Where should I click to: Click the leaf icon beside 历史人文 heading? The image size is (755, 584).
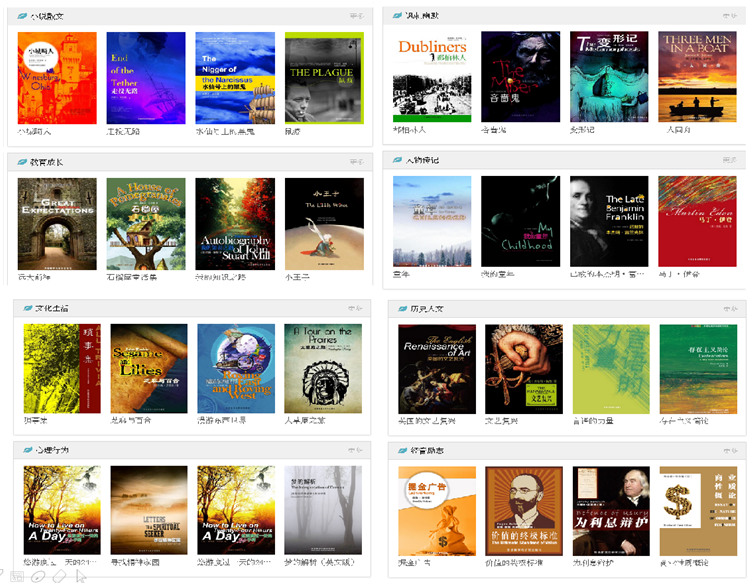coord(403,308)
